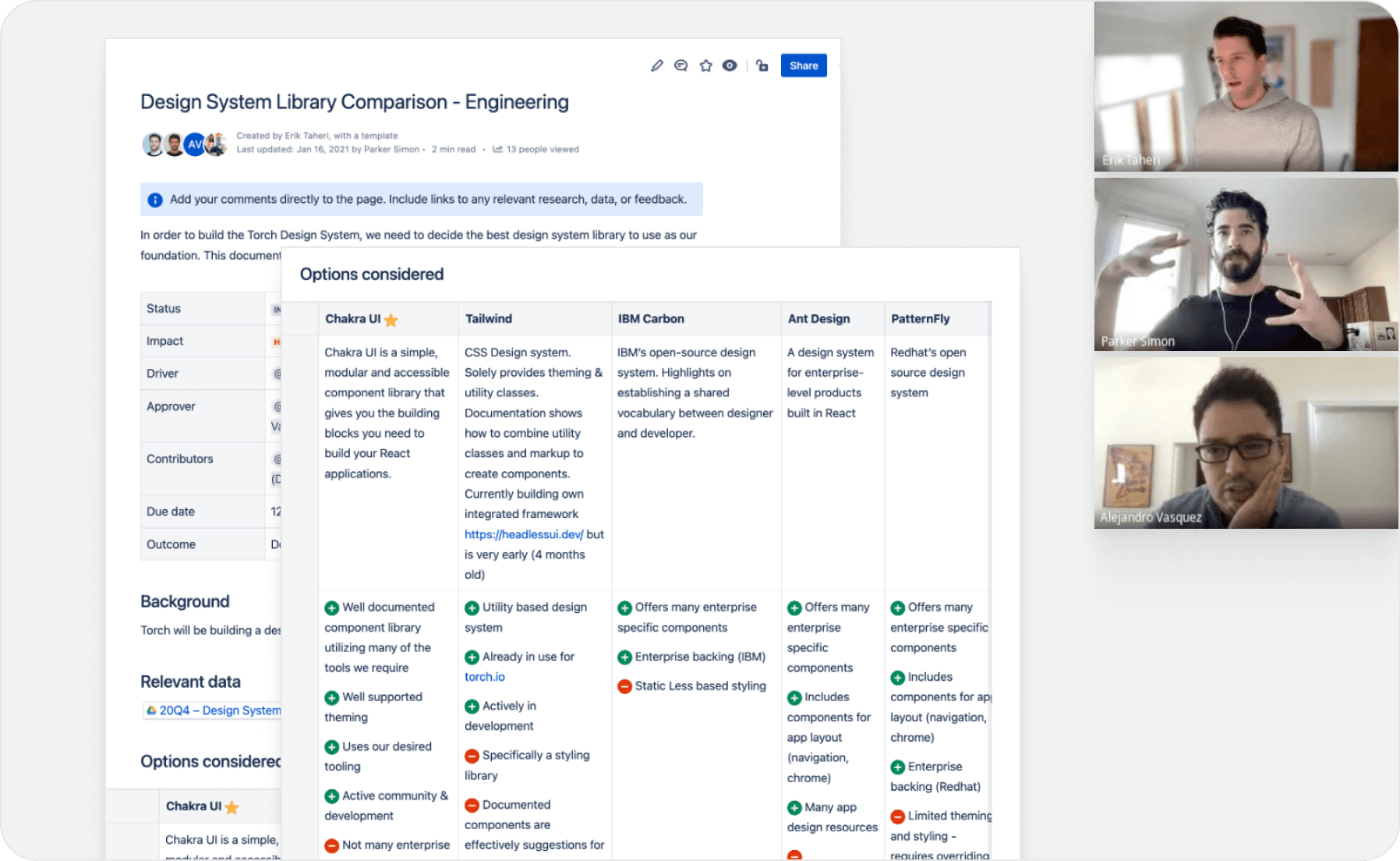Click green plus by Enterprise backing (IBM)
Viewport: 1400px width, 861px height.
[x=624, y=657]
